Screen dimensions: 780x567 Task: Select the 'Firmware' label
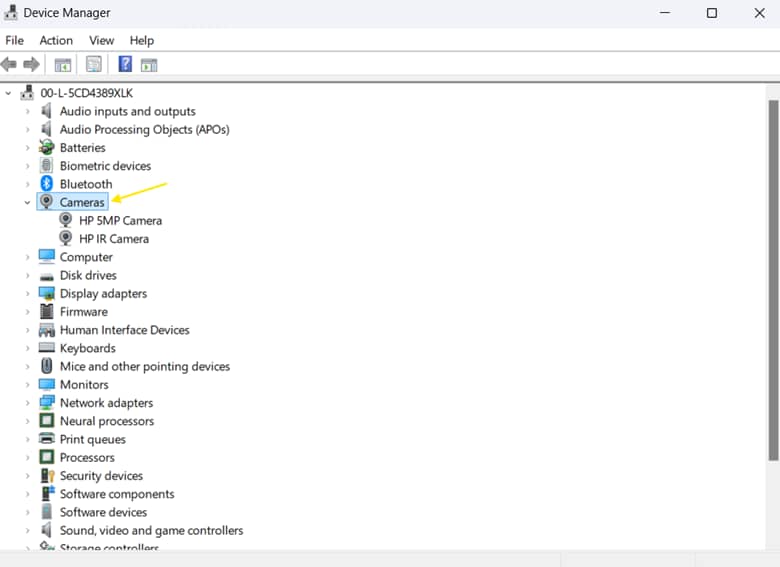pyautogui.click(x=84, y=311)
